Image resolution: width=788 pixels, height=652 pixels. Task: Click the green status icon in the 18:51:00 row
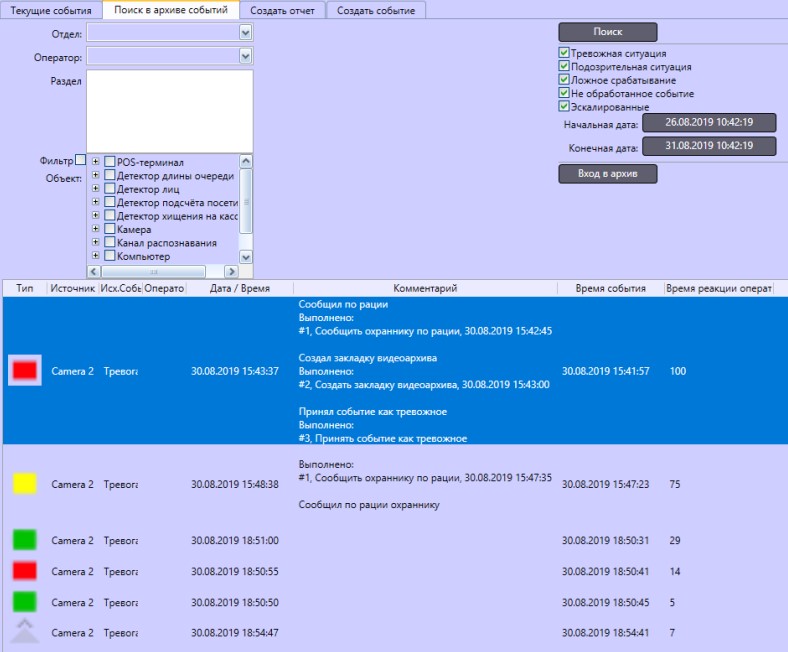25,540
